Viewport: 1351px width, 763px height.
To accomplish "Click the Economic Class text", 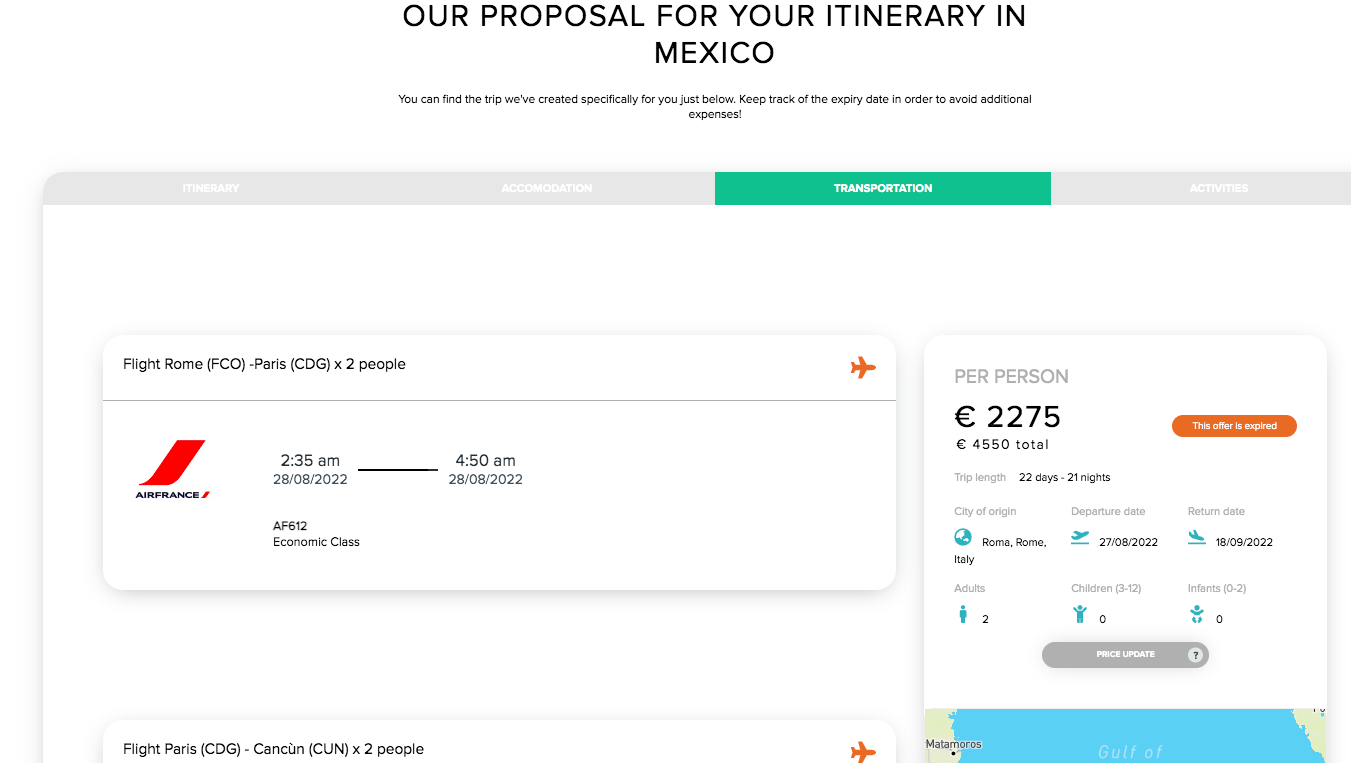I will point(316,542).
